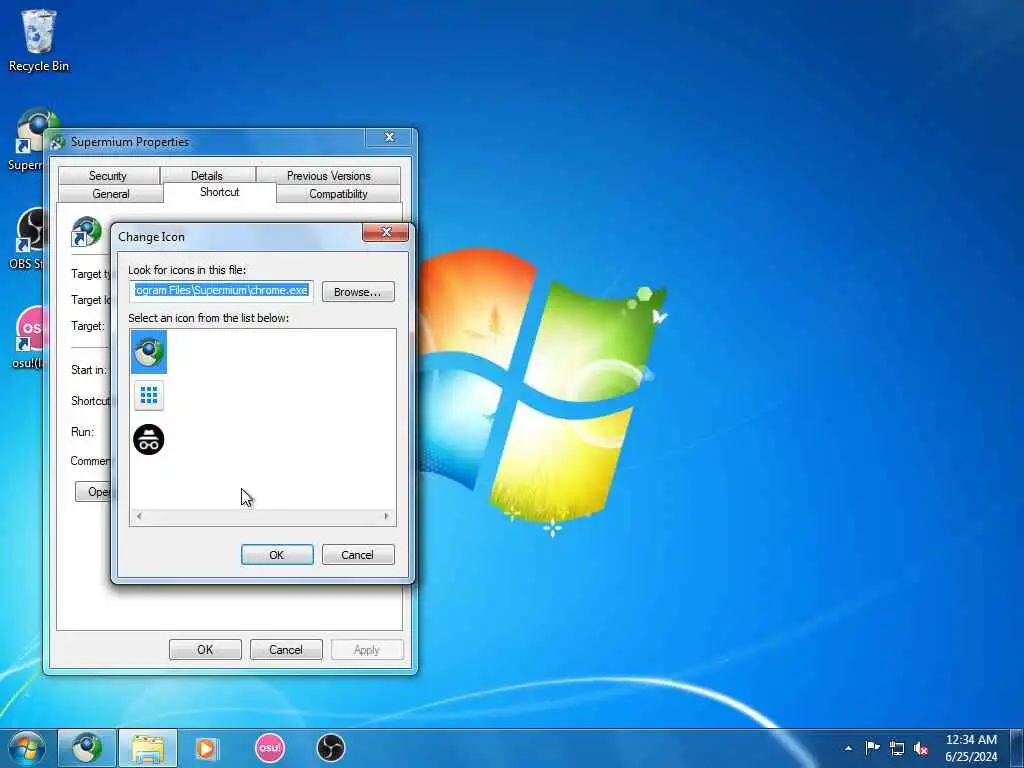Click the Browse... button
The image size is (1024, 768).
tap(358, 292)
